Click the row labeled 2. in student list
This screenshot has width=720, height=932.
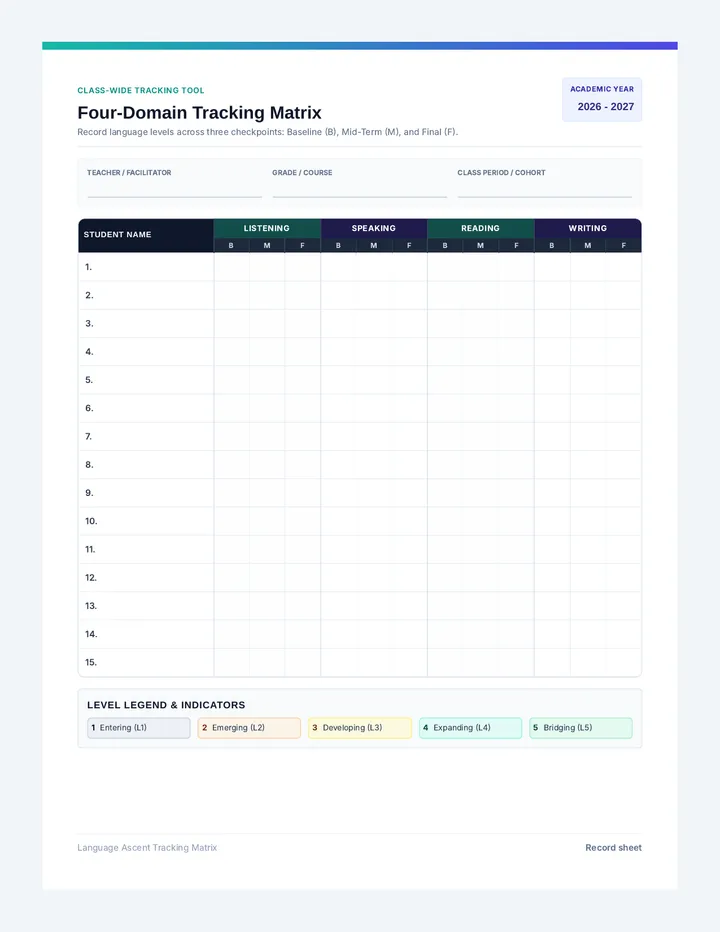coord(360,295)
